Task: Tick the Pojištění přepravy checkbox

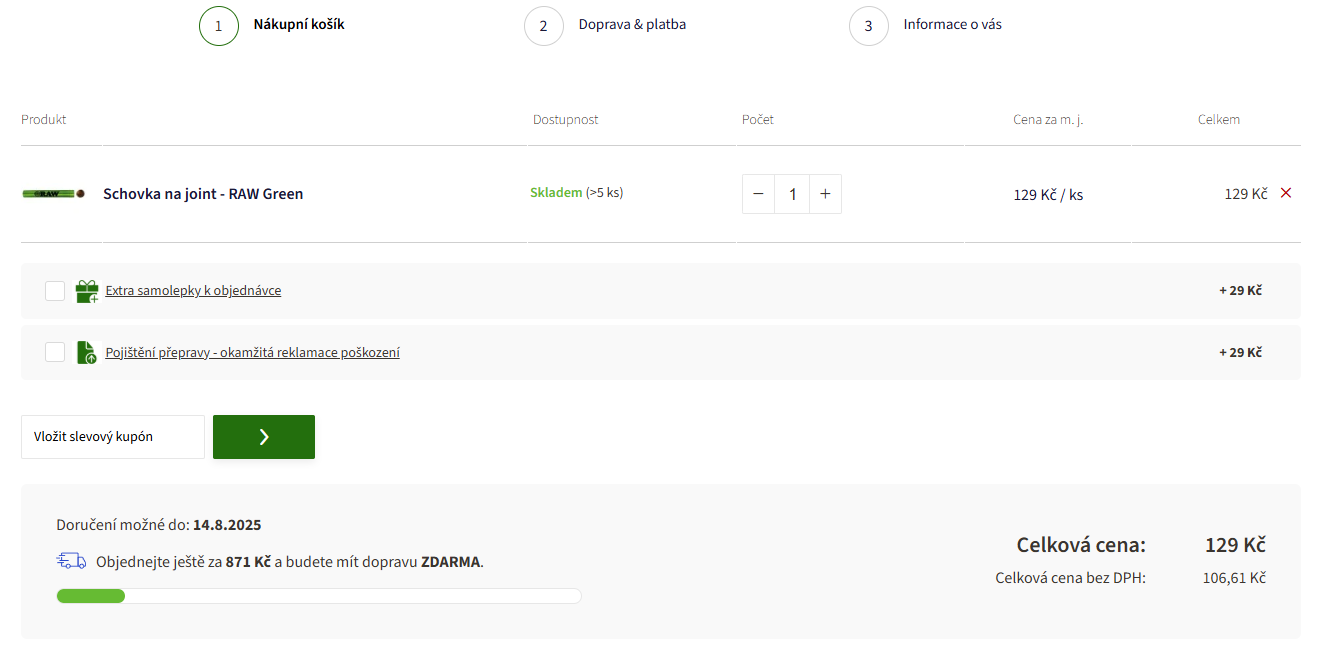Action: point(55,352)
